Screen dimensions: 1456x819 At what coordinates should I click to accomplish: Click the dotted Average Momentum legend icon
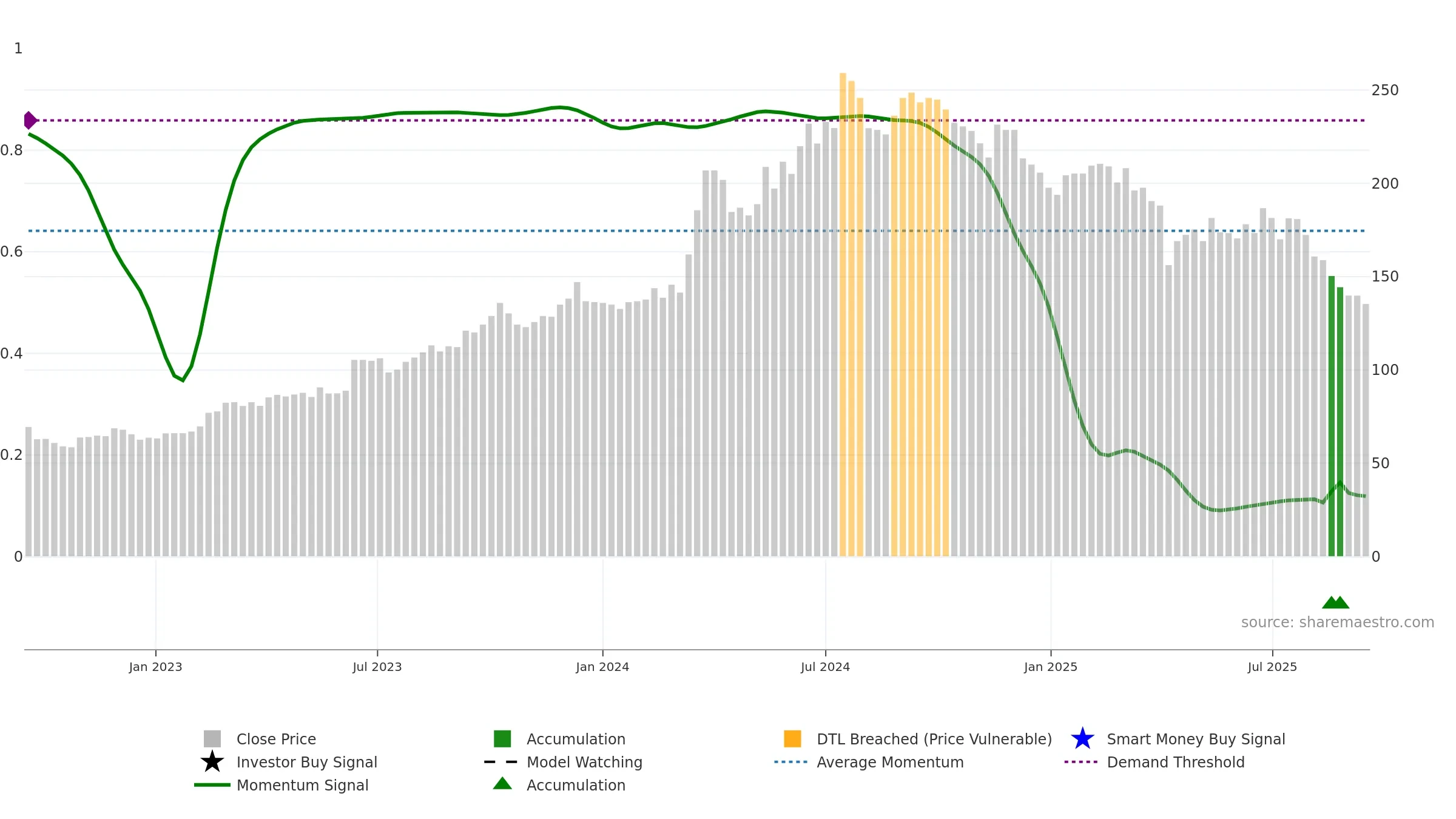click(x=791, y=762)
